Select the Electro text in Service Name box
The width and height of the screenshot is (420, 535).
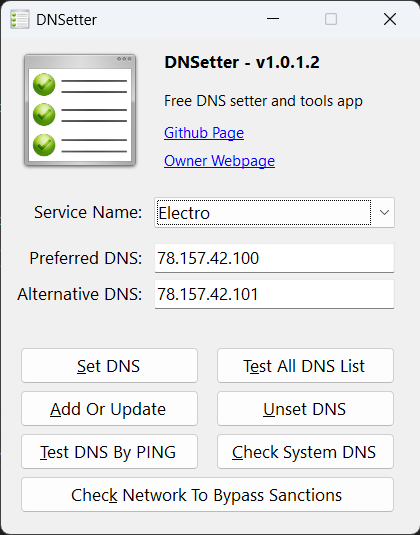tap(184, 213)
